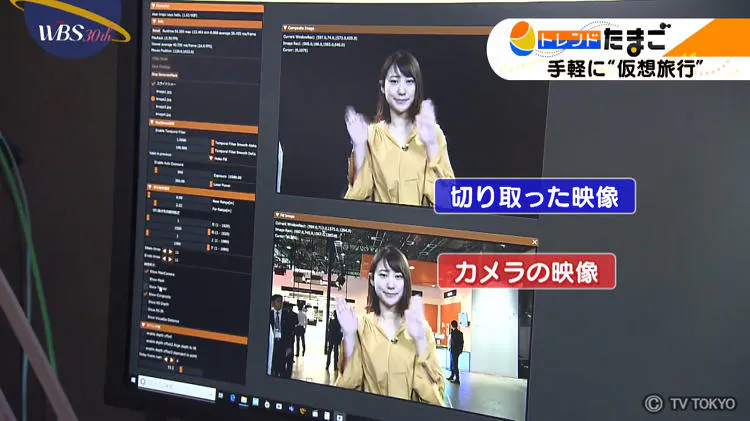Toggle the Show Composite checkbox
Screen dimensions: 750x421
click(146, 295)
